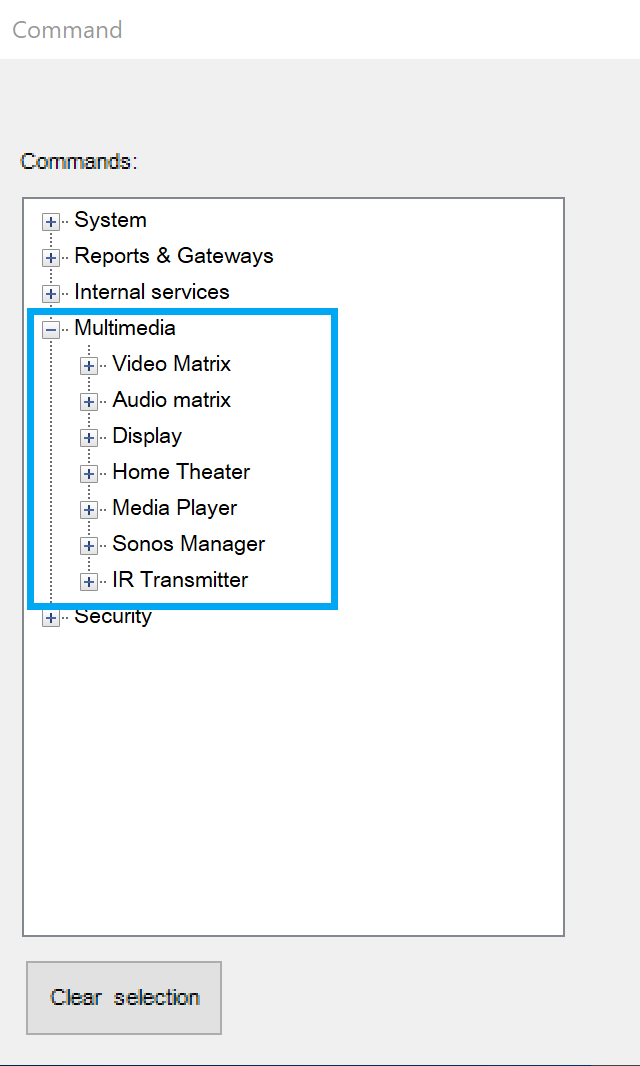
Task: Expand the IR Transmitter node
Action: pyautogui.click(x=88, y=582)
